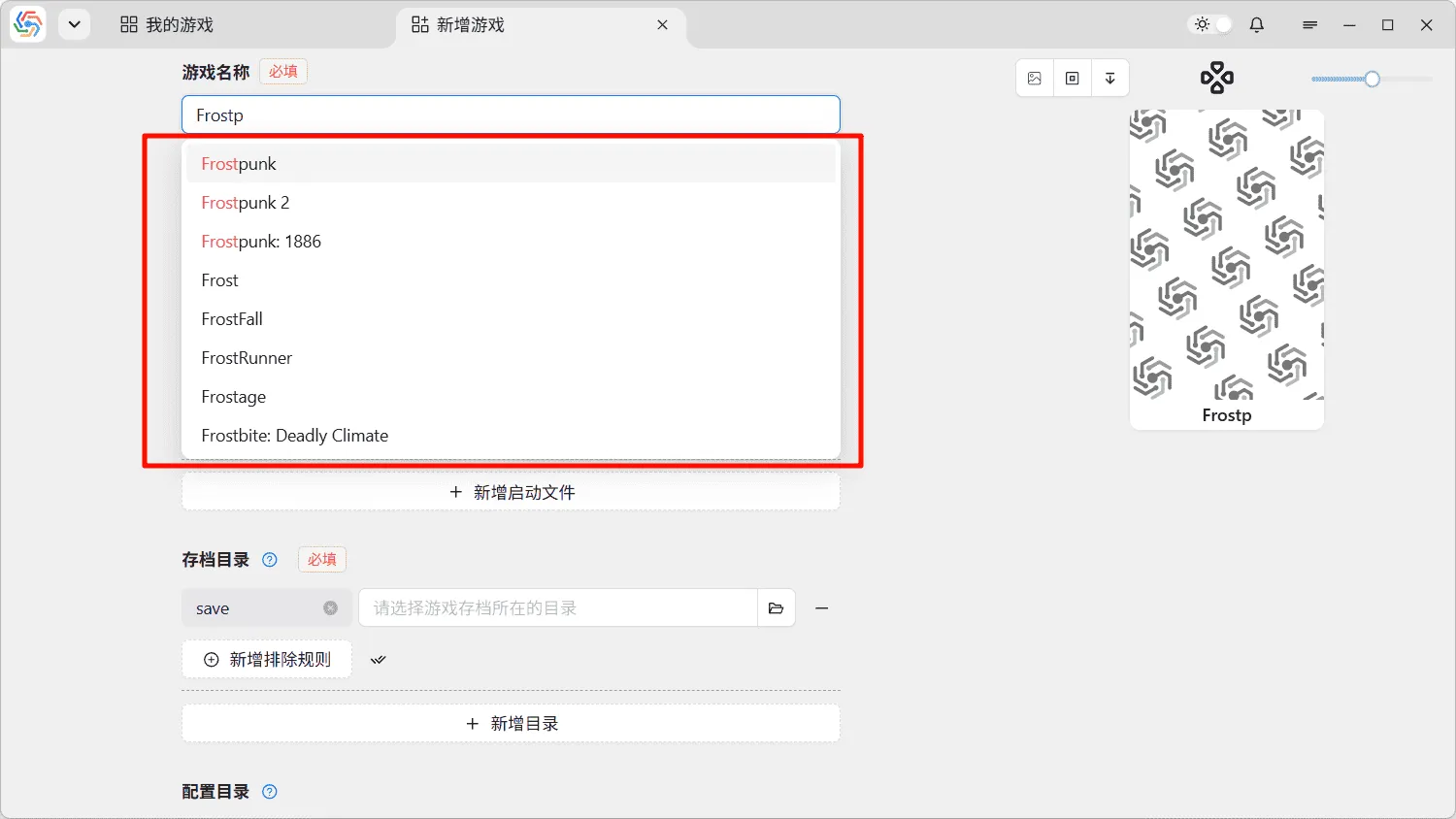Image resolution: width=1456 pixels, height=819 pixels.
Task: Select Frostpunk 2 from suggestions
Action: coord(246,203)
